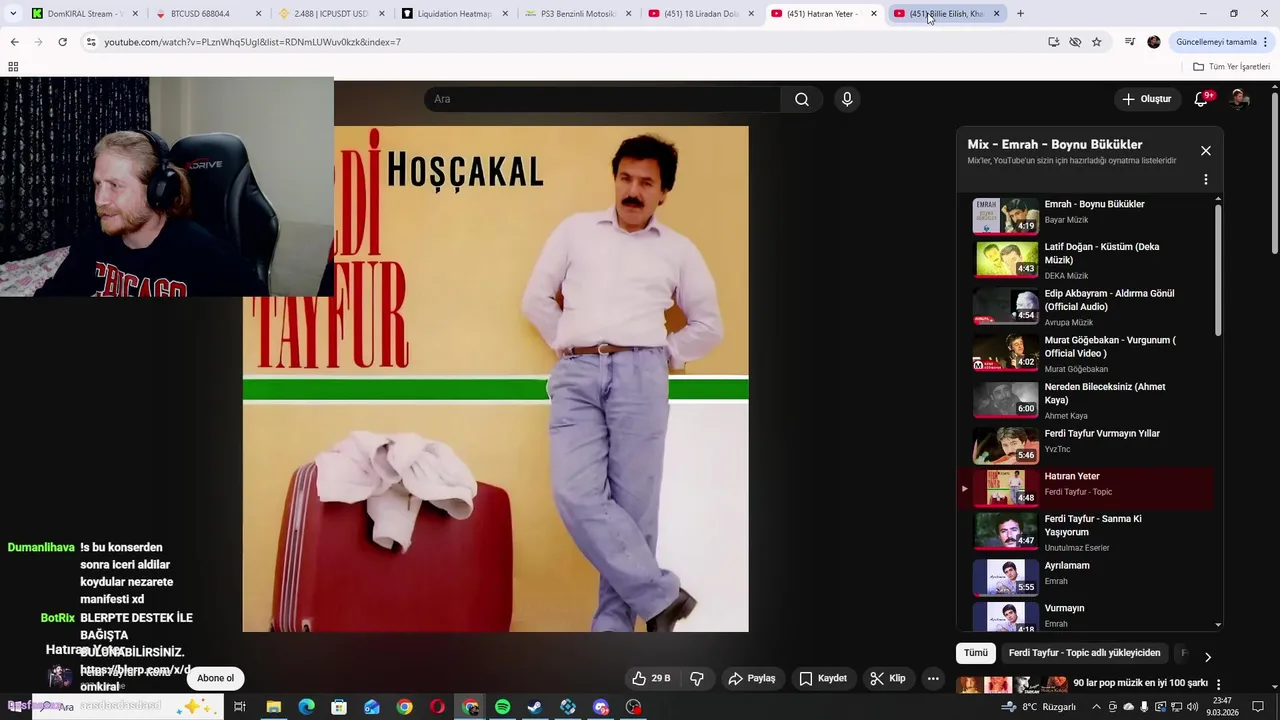Click the crossed-eye privacy icon in address bar
This screenshot has width=1280, height=720.
pos(1075,42)
